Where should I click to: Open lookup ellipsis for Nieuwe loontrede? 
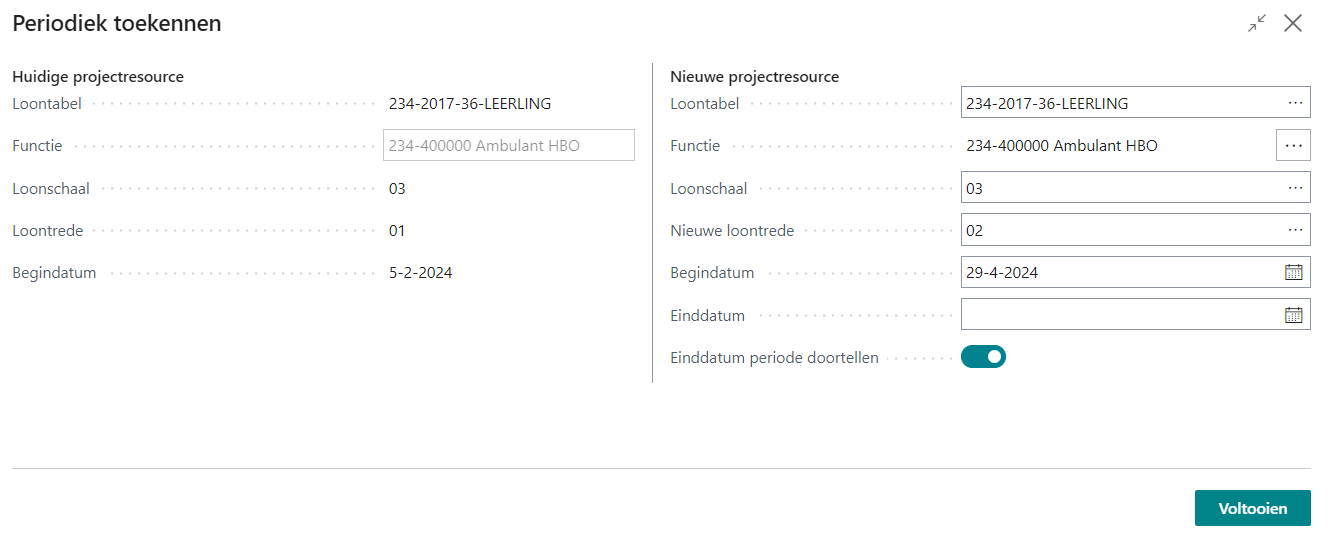pyautogui.click(x=1295, y=230)
